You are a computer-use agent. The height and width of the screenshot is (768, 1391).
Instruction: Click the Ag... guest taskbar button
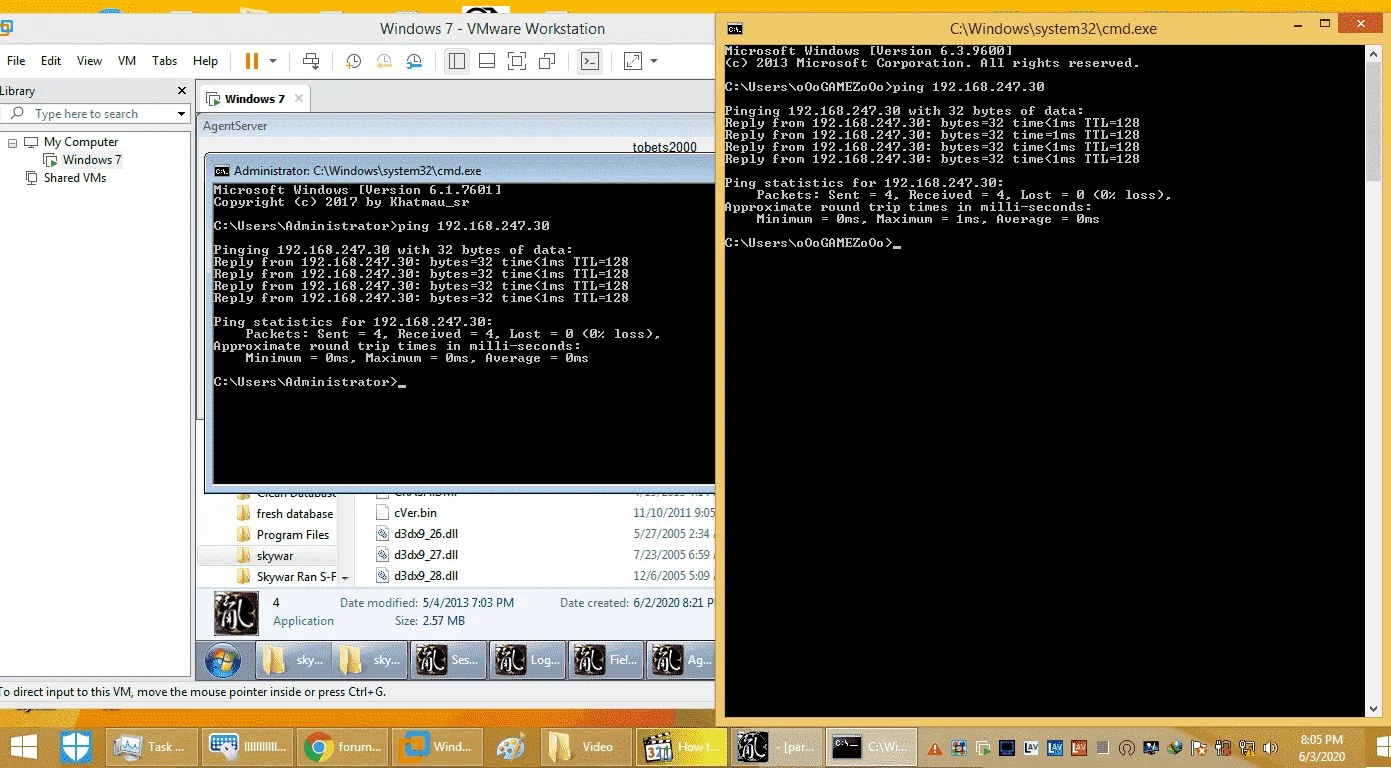680,661
